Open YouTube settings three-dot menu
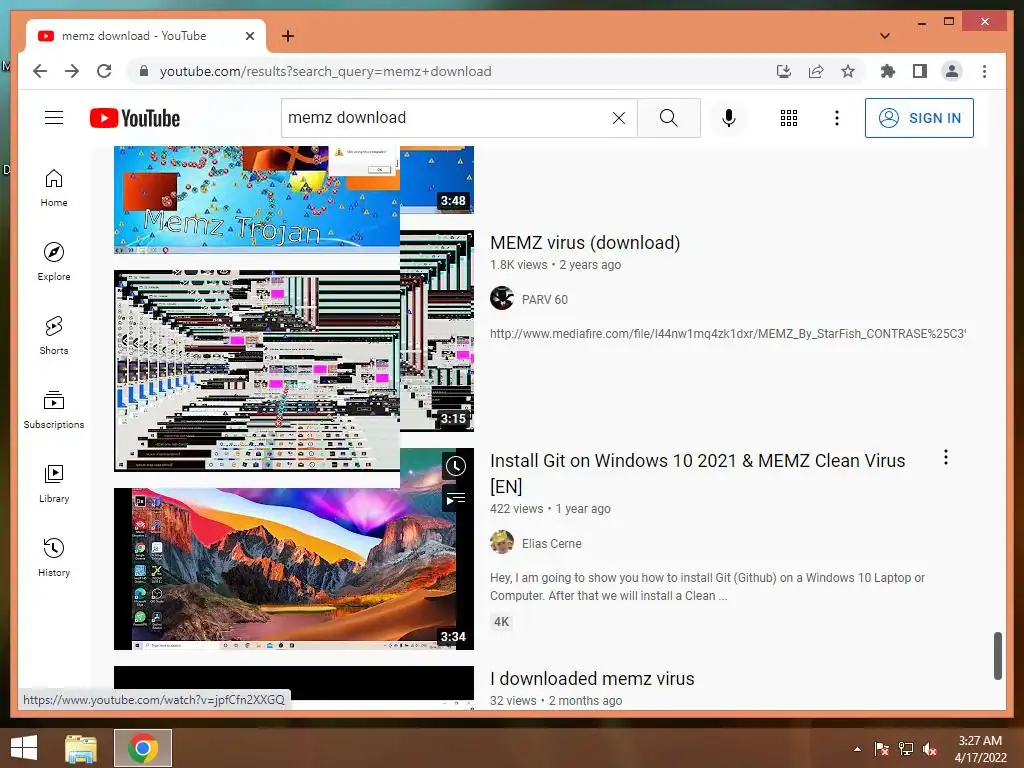Screen dimensions: 1024x768 [x=837, y=118]
